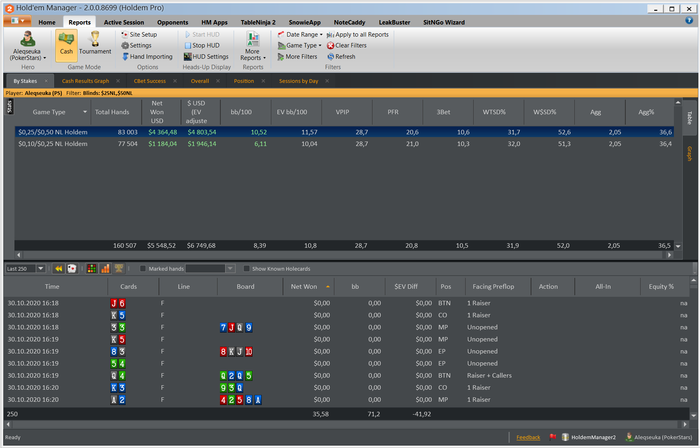This screenshot has width=700, height=448.
Task: Click Clear Filters
Action: pos(347,46)
